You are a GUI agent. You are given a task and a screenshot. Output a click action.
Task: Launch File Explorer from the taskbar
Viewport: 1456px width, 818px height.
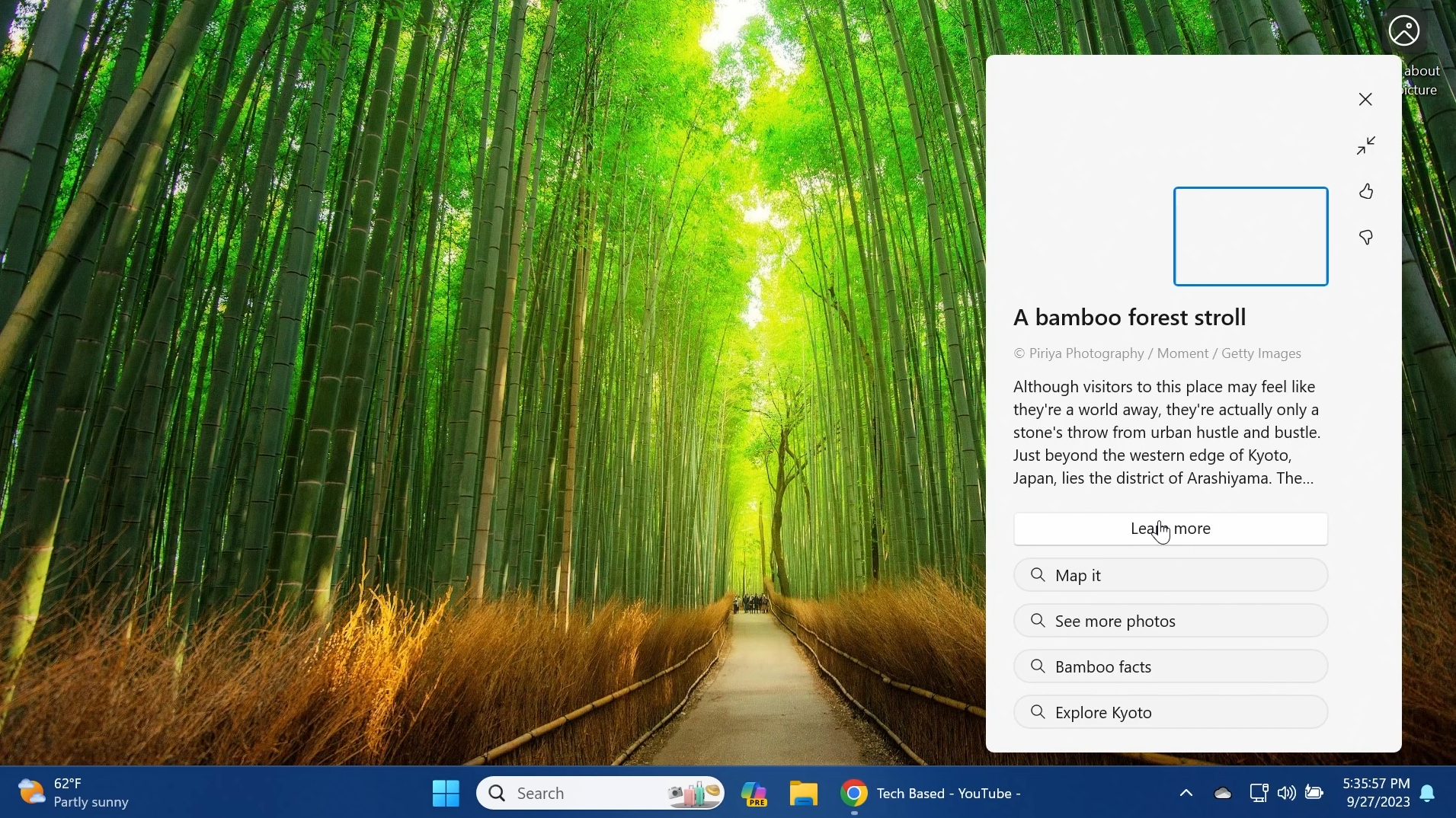[803, 793]
